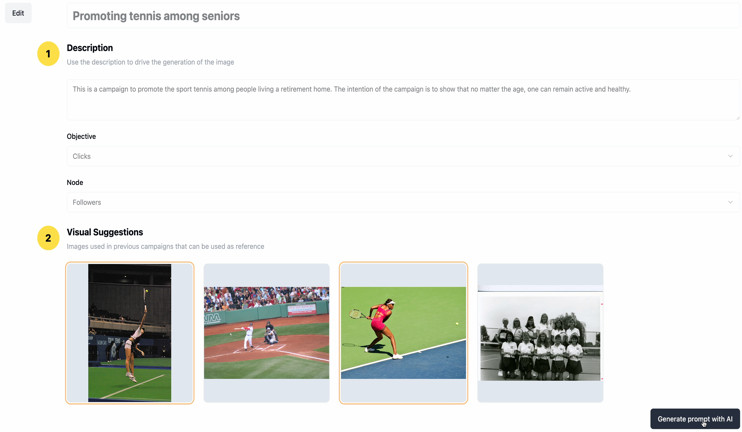
Task: Click the description text area resize handle
Action: click(x=737, y=117)
